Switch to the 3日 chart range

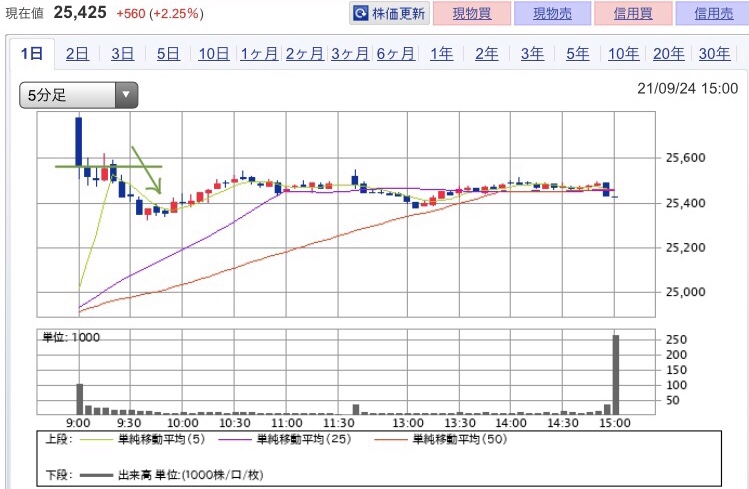(x=123, y=53)
